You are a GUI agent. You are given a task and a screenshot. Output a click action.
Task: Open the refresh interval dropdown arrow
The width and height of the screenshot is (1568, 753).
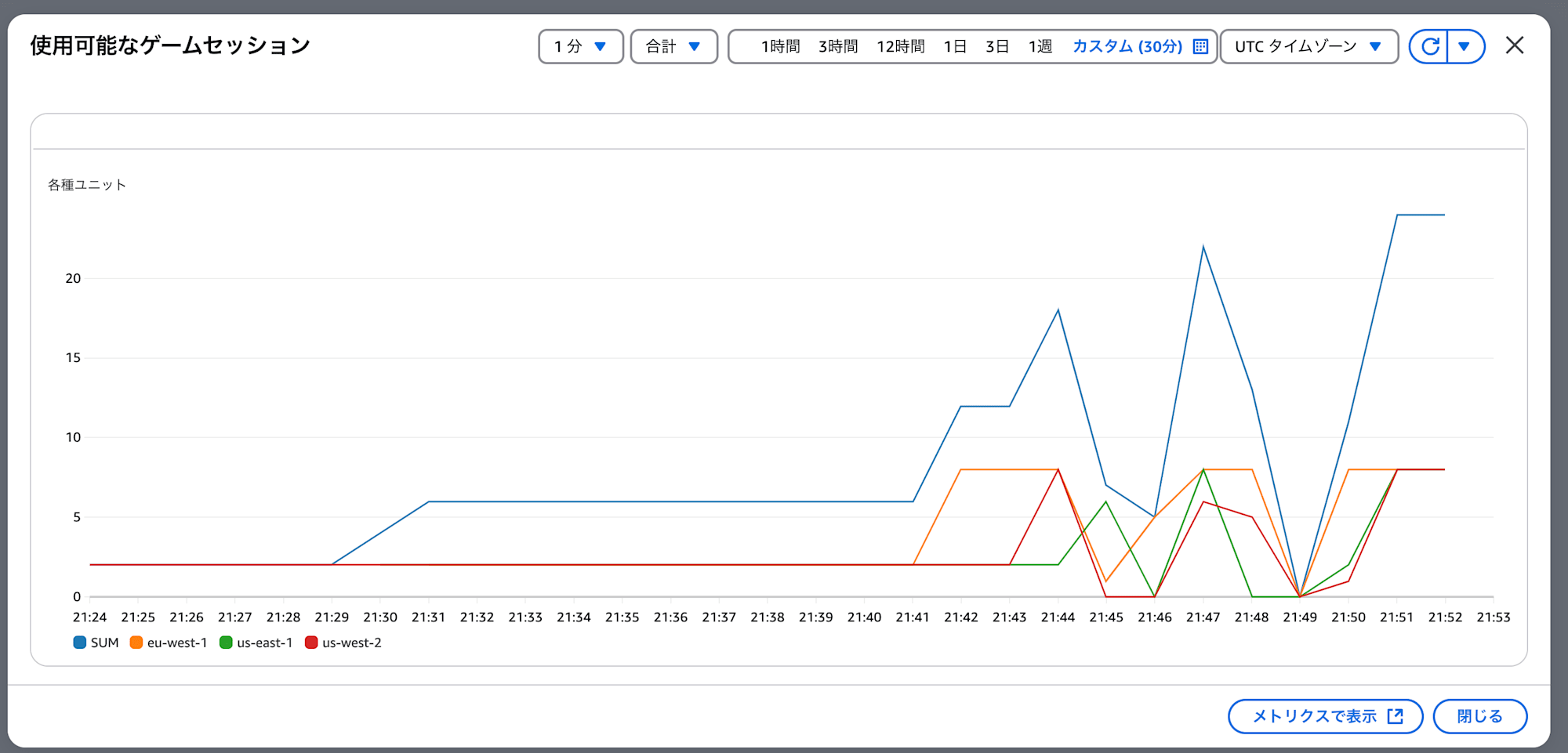[1465, 46]
